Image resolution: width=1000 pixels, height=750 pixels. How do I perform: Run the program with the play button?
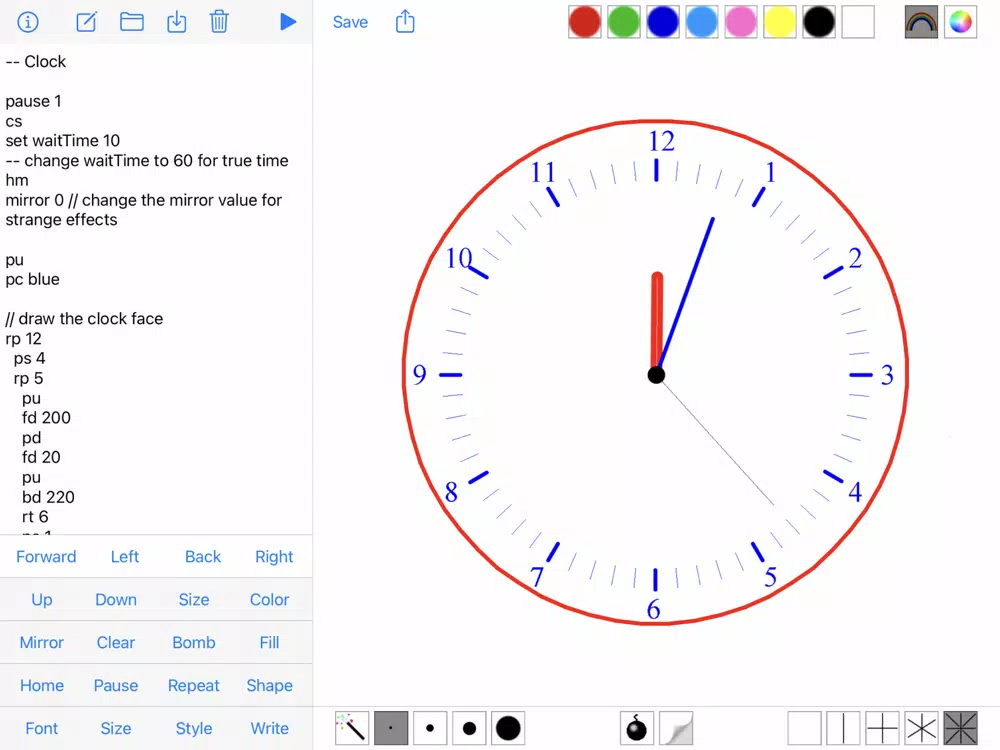tap(288, 22)
